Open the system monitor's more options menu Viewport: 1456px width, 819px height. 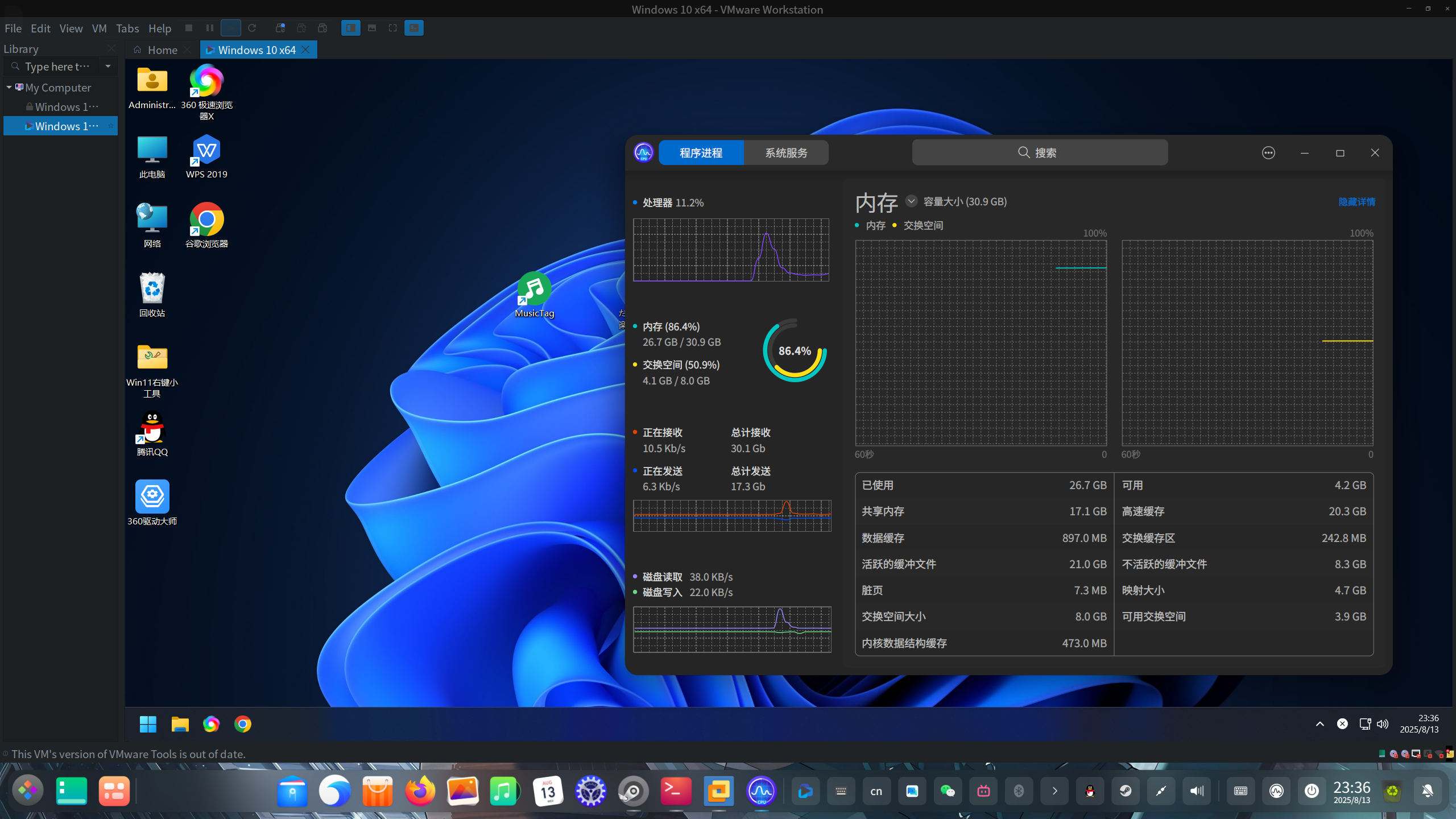point(1268,152)
